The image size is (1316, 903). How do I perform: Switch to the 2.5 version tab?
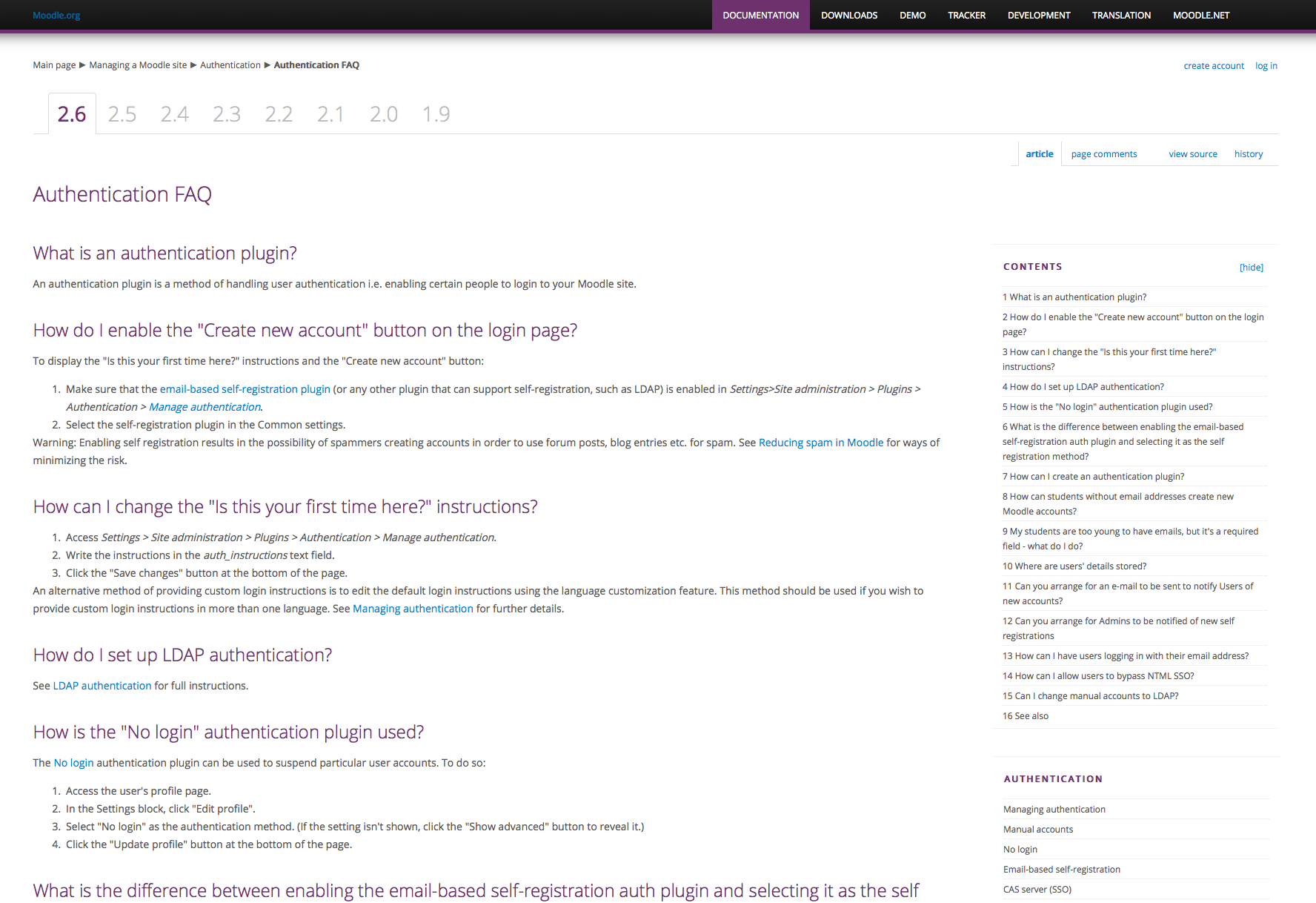pyautogui.click(x=122, y=114)
